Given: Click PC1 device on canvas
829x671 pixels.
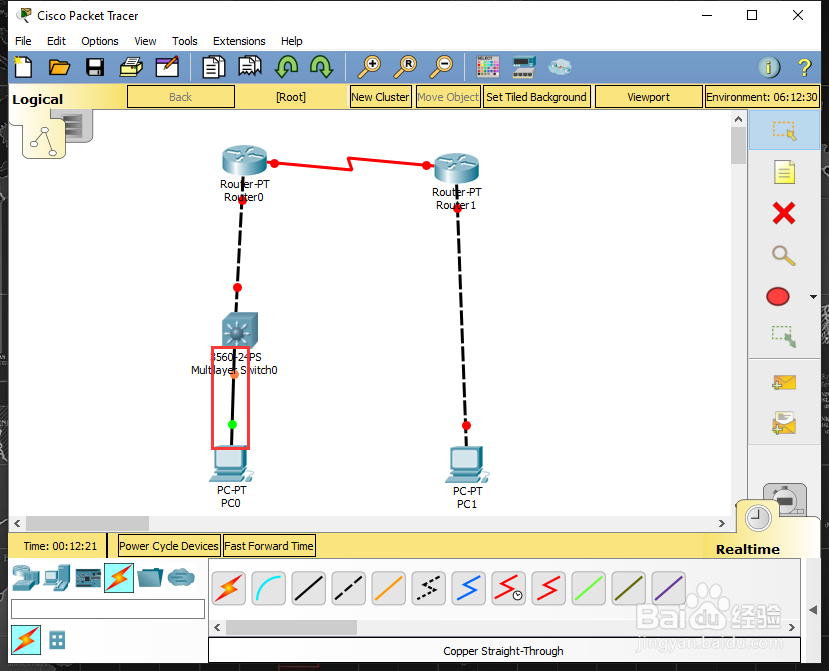Looking at the screenshot, I should tap(467, 465).
